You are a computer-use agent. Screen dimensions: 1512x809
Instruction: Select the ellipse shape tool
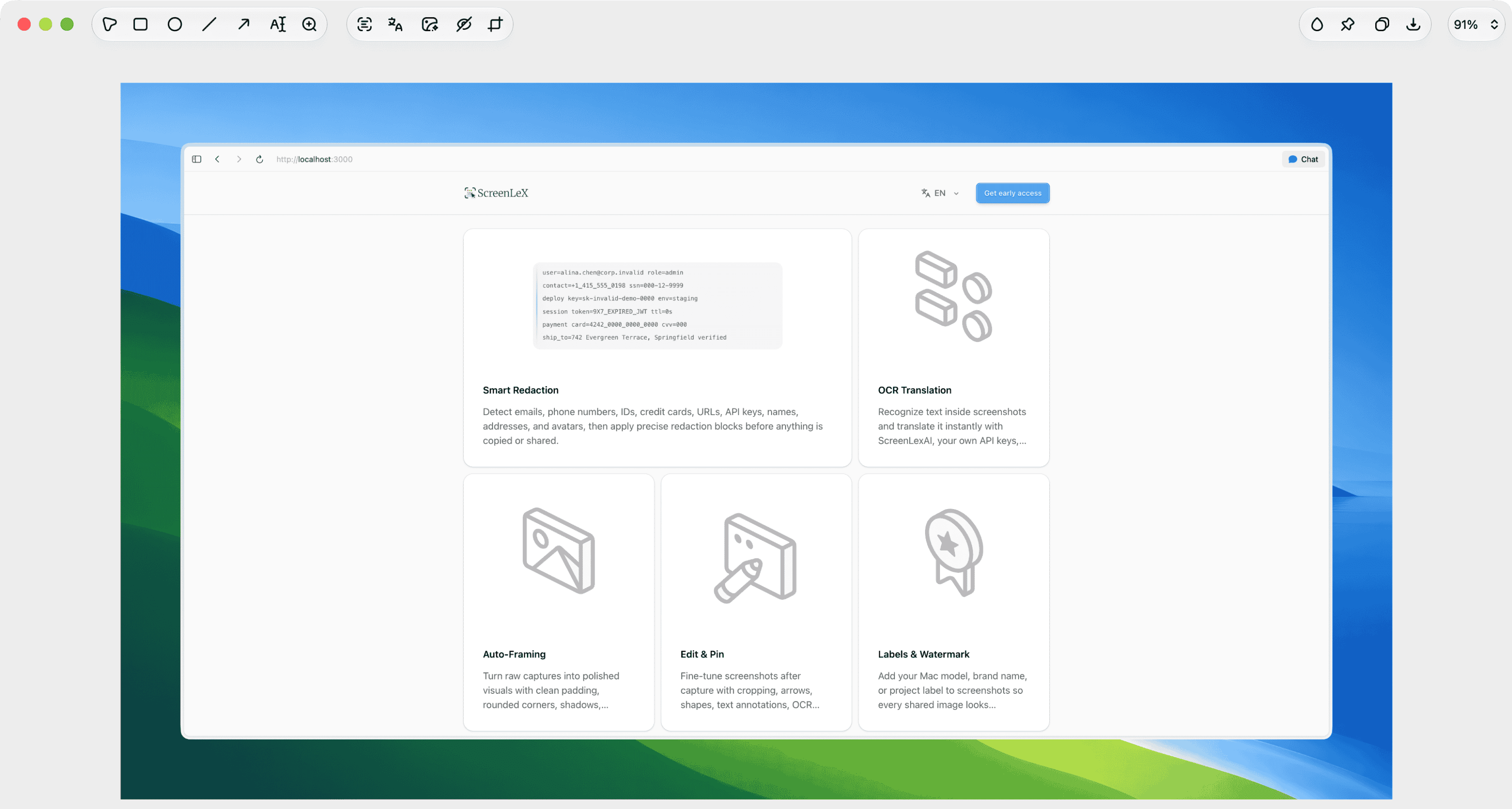coord(174,24)
